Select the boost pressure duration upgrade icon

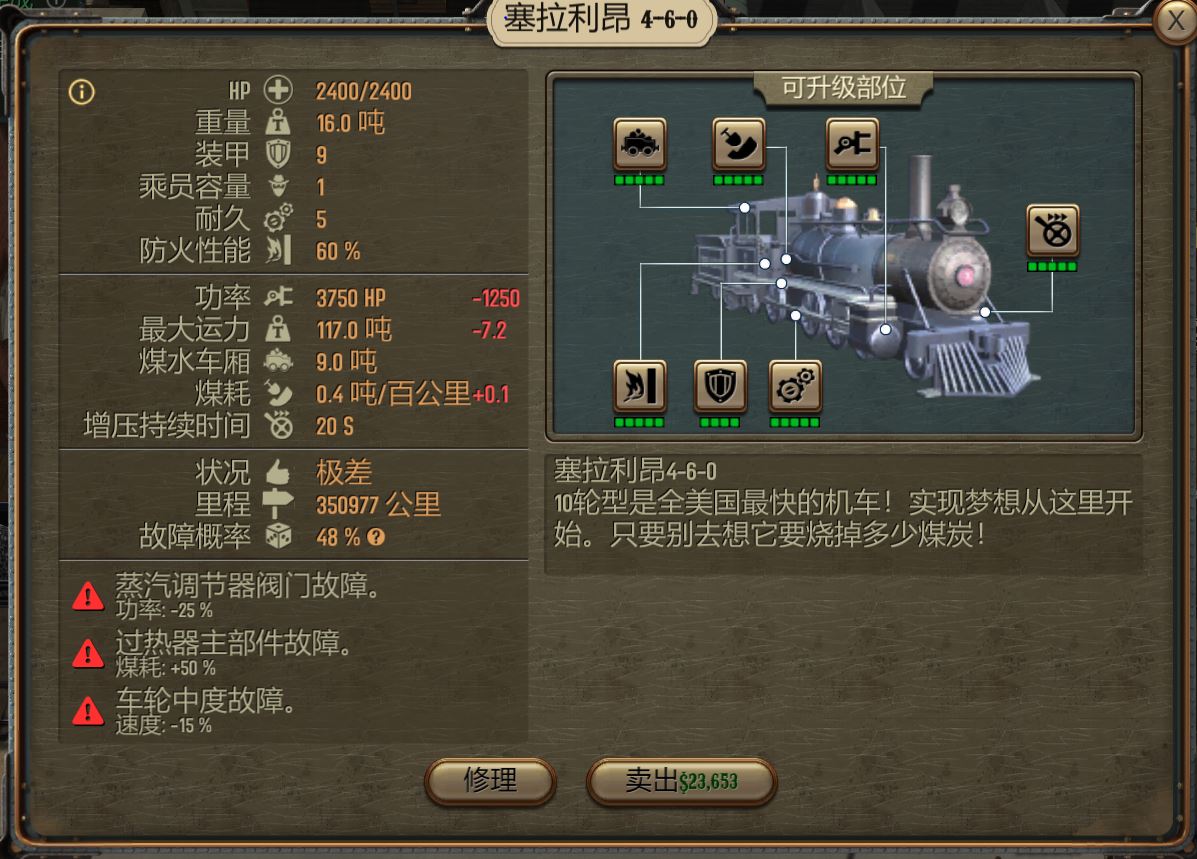1053,230
